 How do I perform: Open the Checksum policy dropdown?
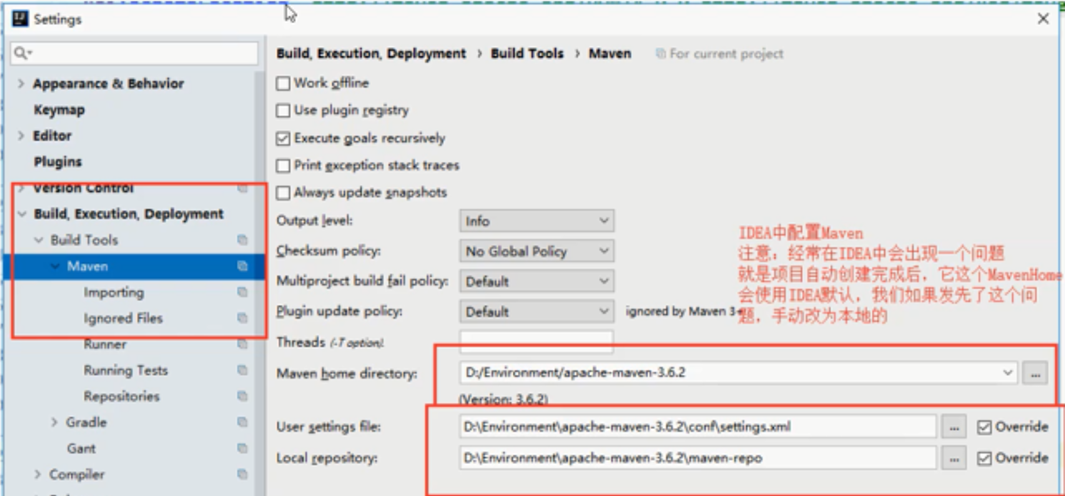click(x=537, y=251)
